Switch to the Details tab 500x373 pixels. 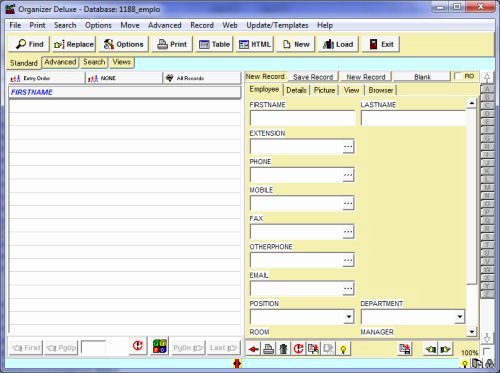(296, 90)
